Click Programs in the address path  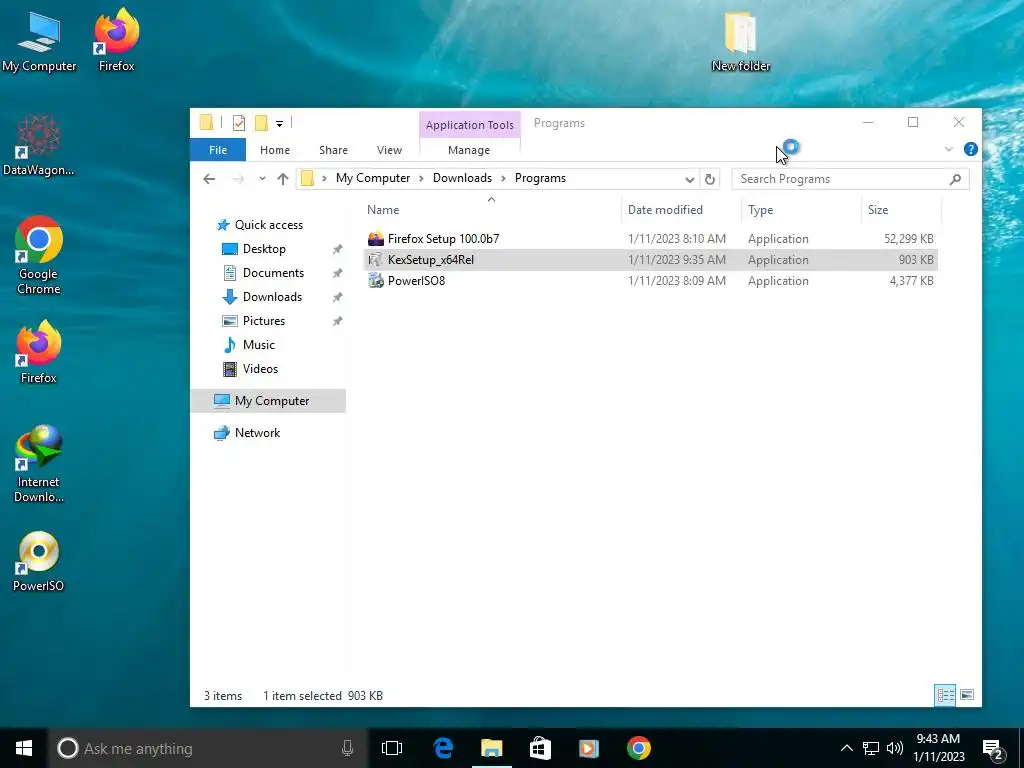click(540, 178)
